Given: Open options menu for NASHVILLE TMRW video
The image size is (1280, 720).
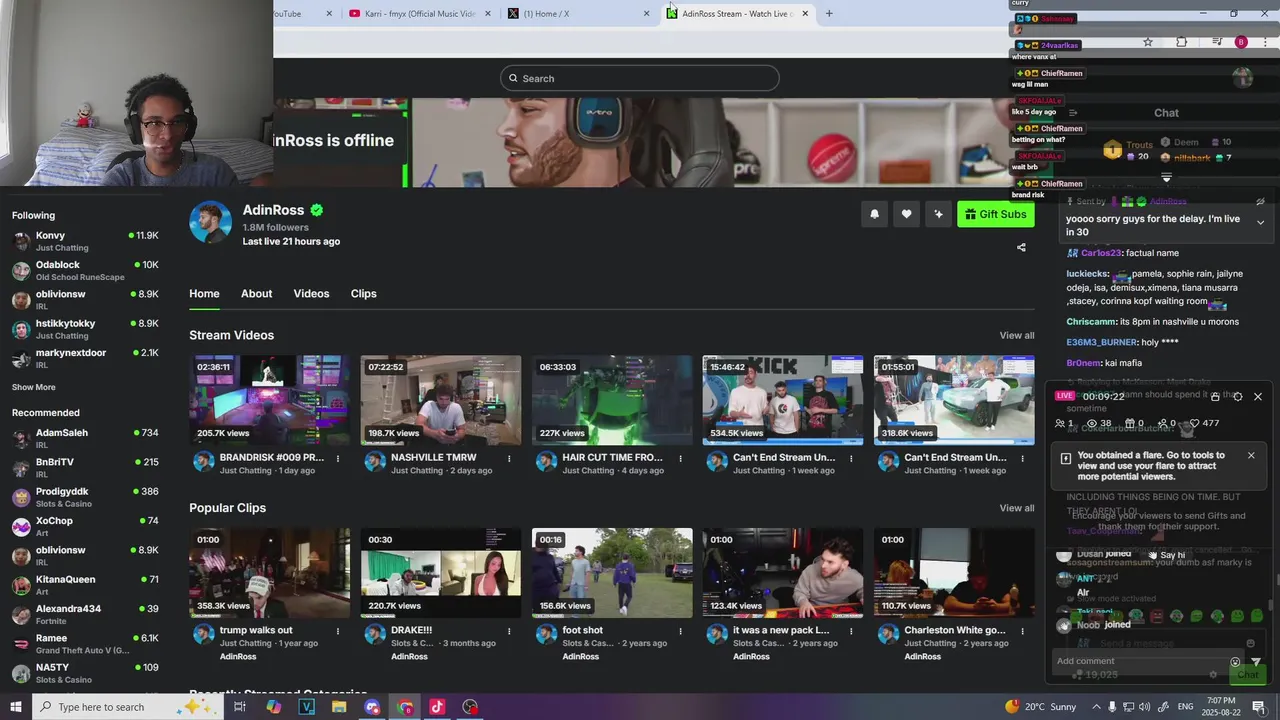Looking at the screenshot, I should click(x=509, y=458).
